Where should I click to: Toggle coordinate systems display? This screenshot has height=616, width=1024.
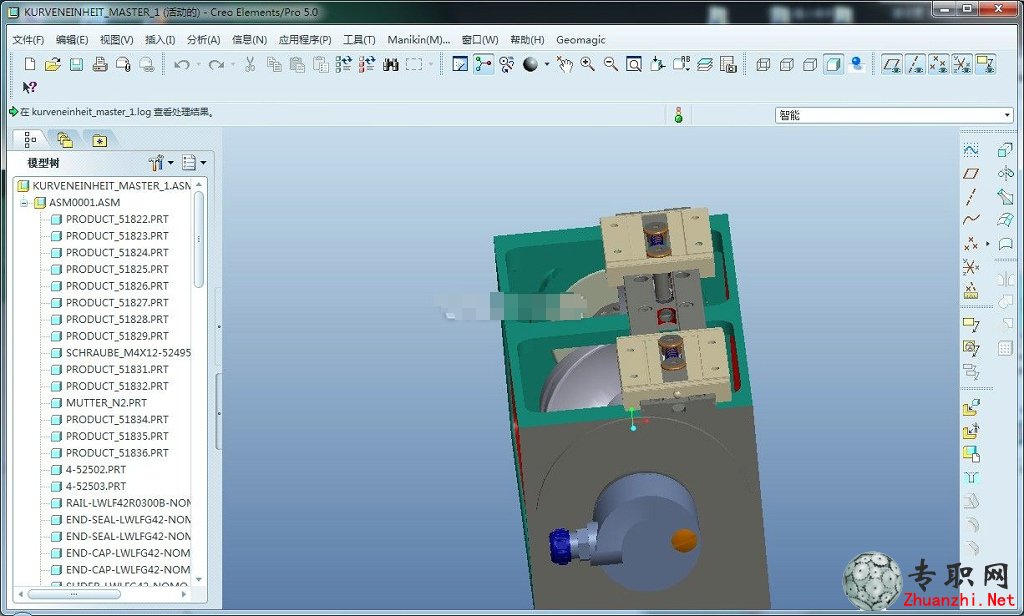pos(962,64)
